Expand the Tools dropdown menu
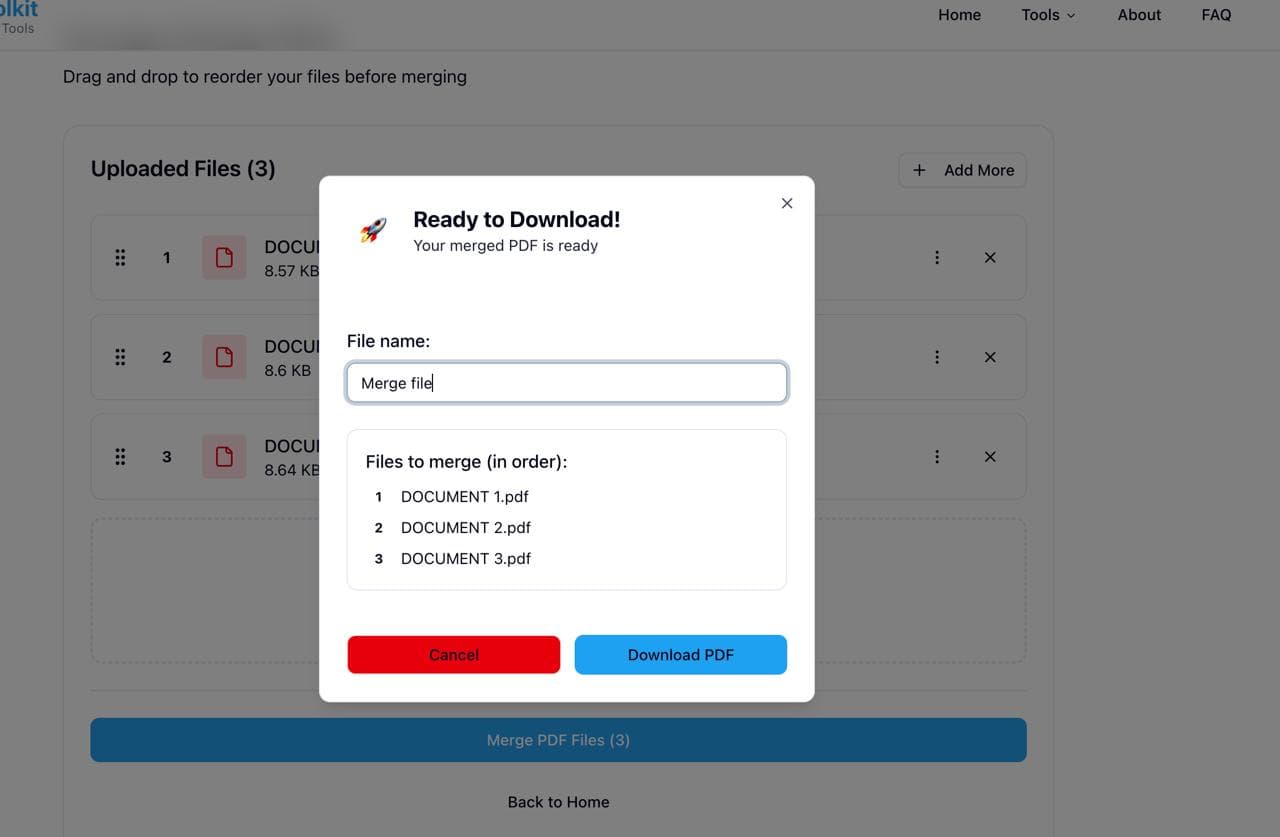 pos(1048,15)
